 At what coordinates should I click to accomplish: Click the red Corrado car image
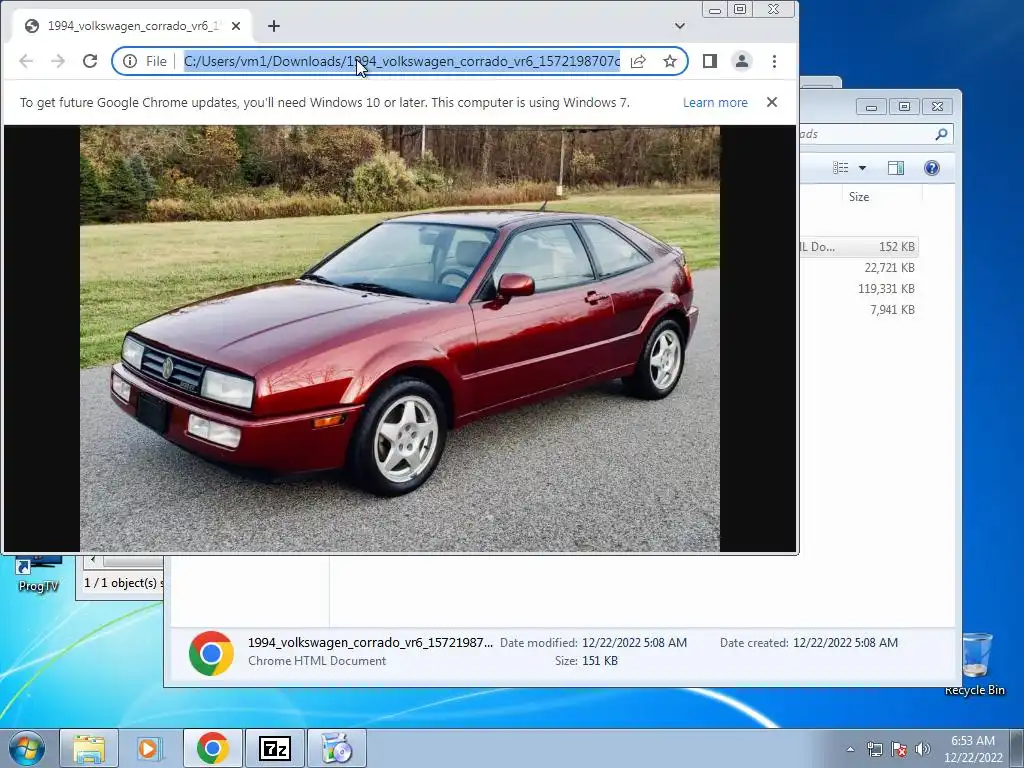(x=400, y=338)
